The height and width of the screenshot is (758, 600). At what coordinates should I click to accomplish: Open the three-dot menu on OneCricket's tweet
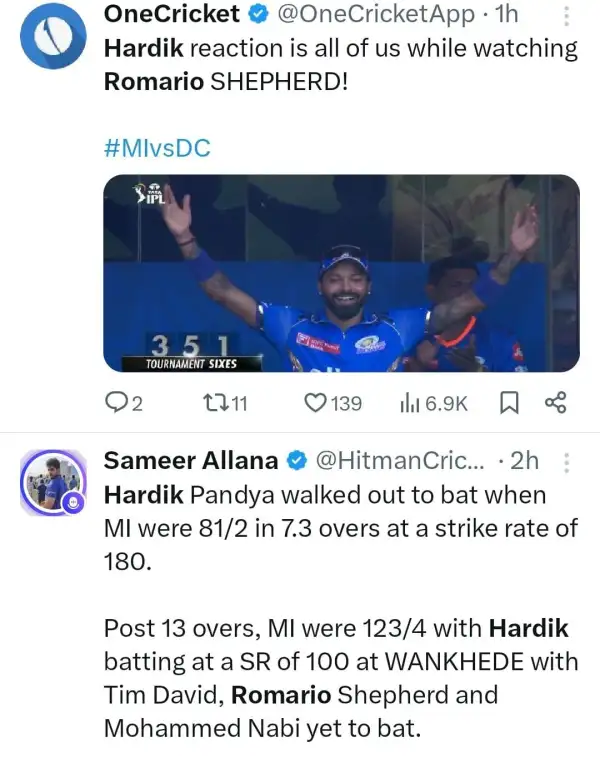point(567,16)
